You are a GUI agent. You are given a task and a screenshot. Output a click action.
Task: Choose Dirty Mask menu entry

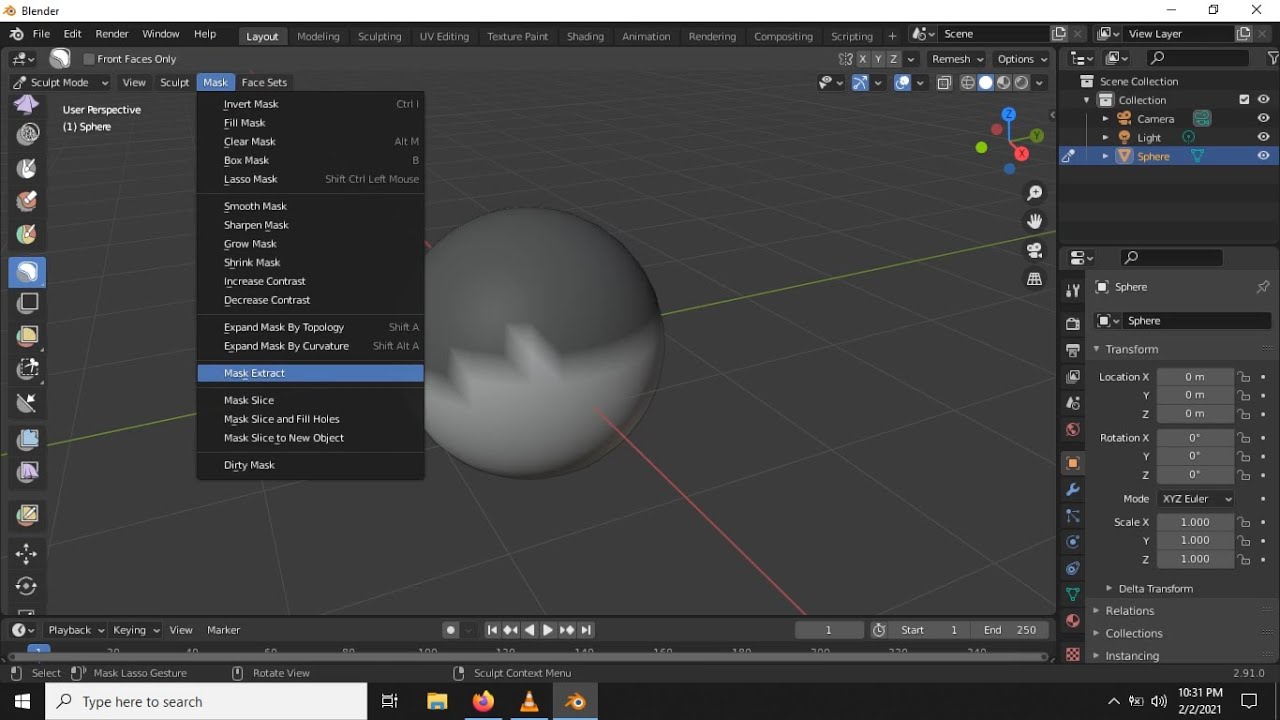310,465
